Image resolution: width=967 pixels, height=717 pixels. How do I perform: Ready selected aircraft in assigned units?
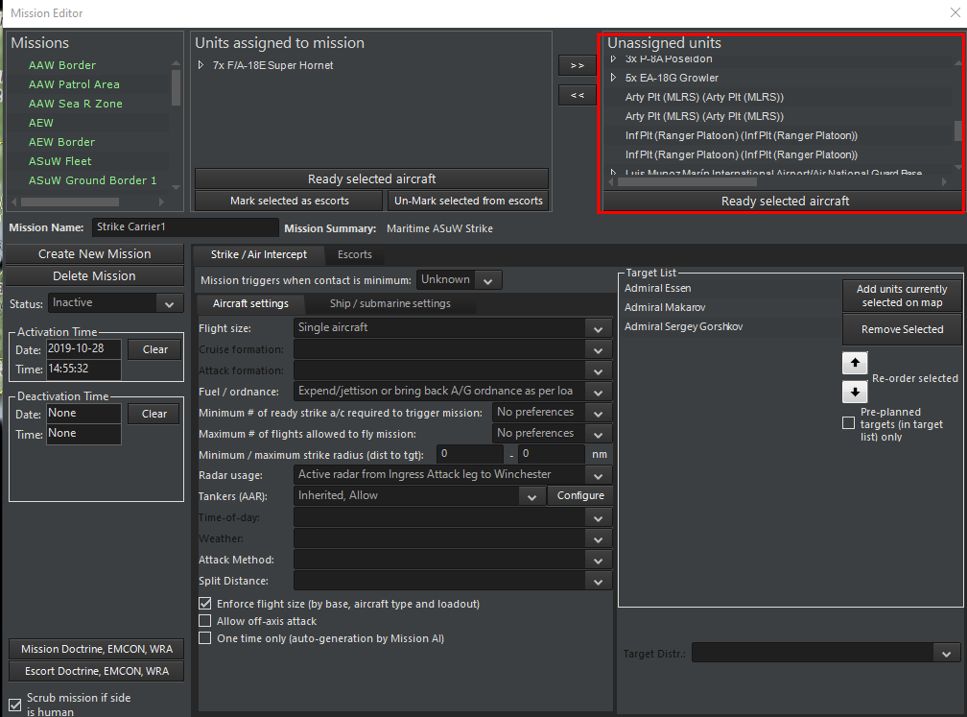coord(372,179)
